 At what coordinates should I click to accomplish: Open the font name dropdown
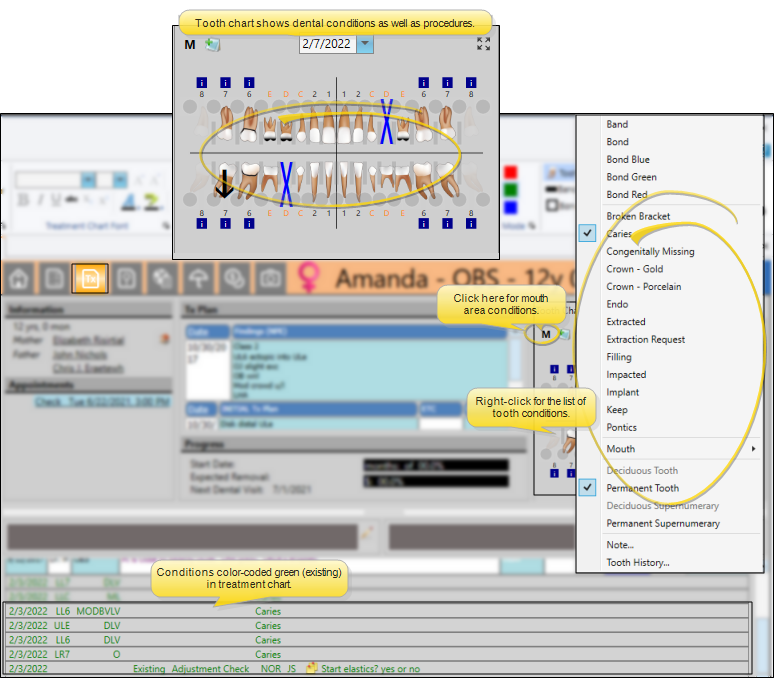(x=88, y=180)
